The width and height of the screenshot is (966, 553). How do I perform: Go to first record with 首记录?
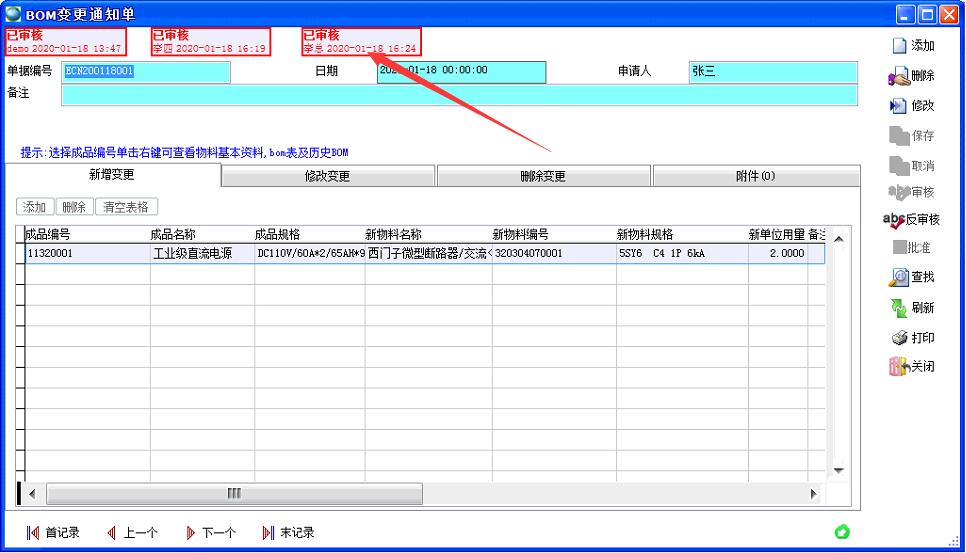[33, 533]
